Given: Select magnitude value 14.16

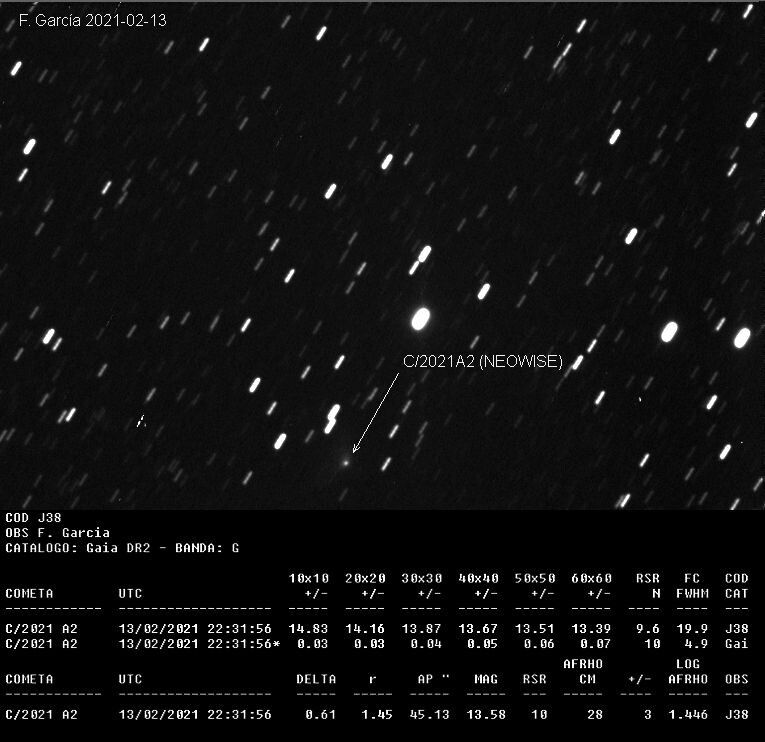Looking at the screenshot, I should pyautogui.click(x=365, y=629).
